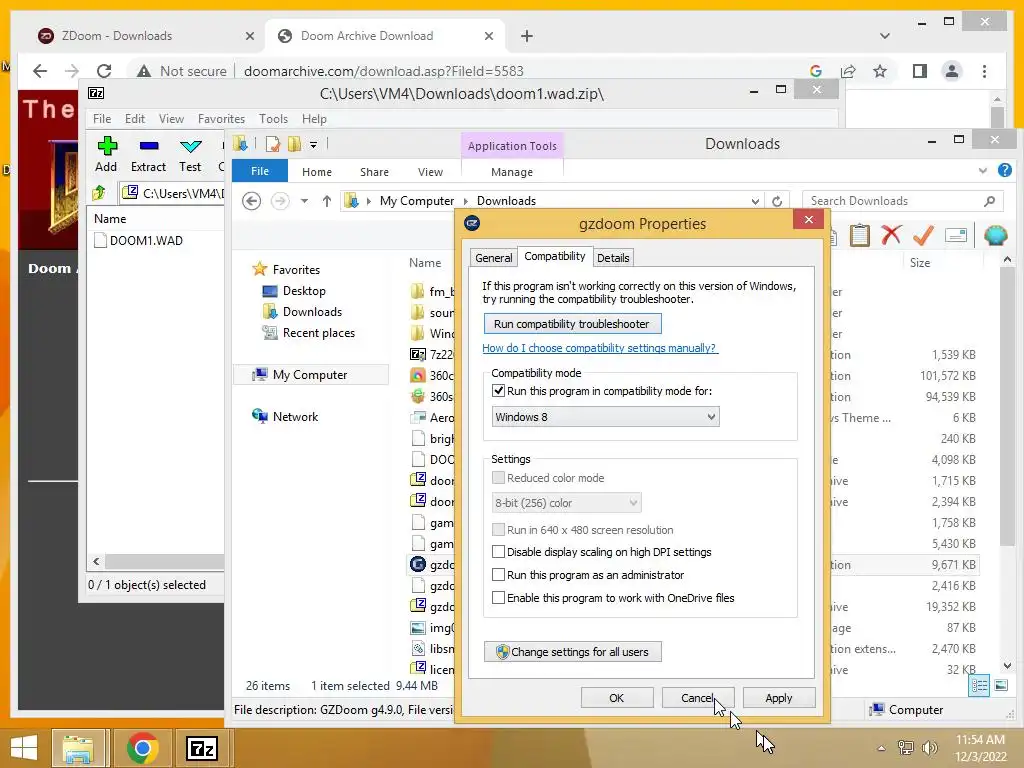The height and width of the screenshot is (768, 1024).
Task: Select DOOM1.WAD file in 7-Zip list
Action: click(x=138, y=240)
